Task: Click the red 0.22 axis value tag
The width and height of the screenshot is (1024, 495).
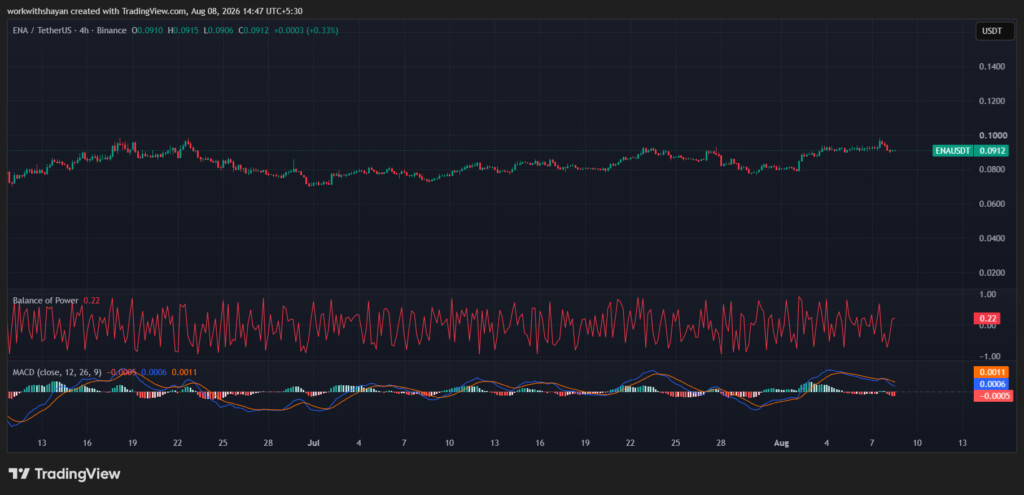Action: [985, 318]
